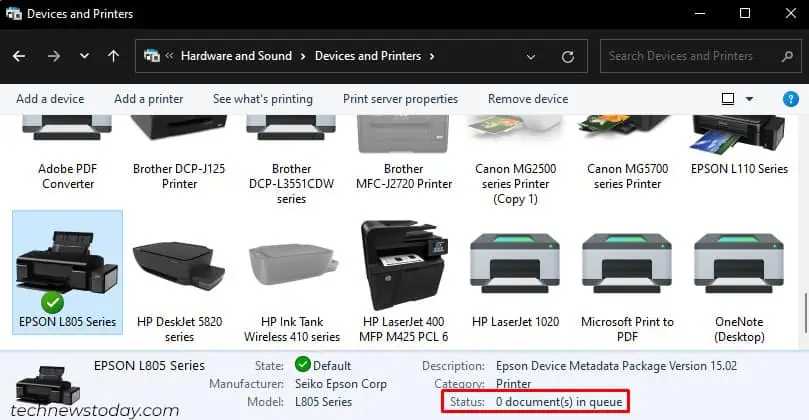Image resolution: width=809 pixels, height=420 pixels.
Task: Go back with the left arrow
Action: point(19,56)
